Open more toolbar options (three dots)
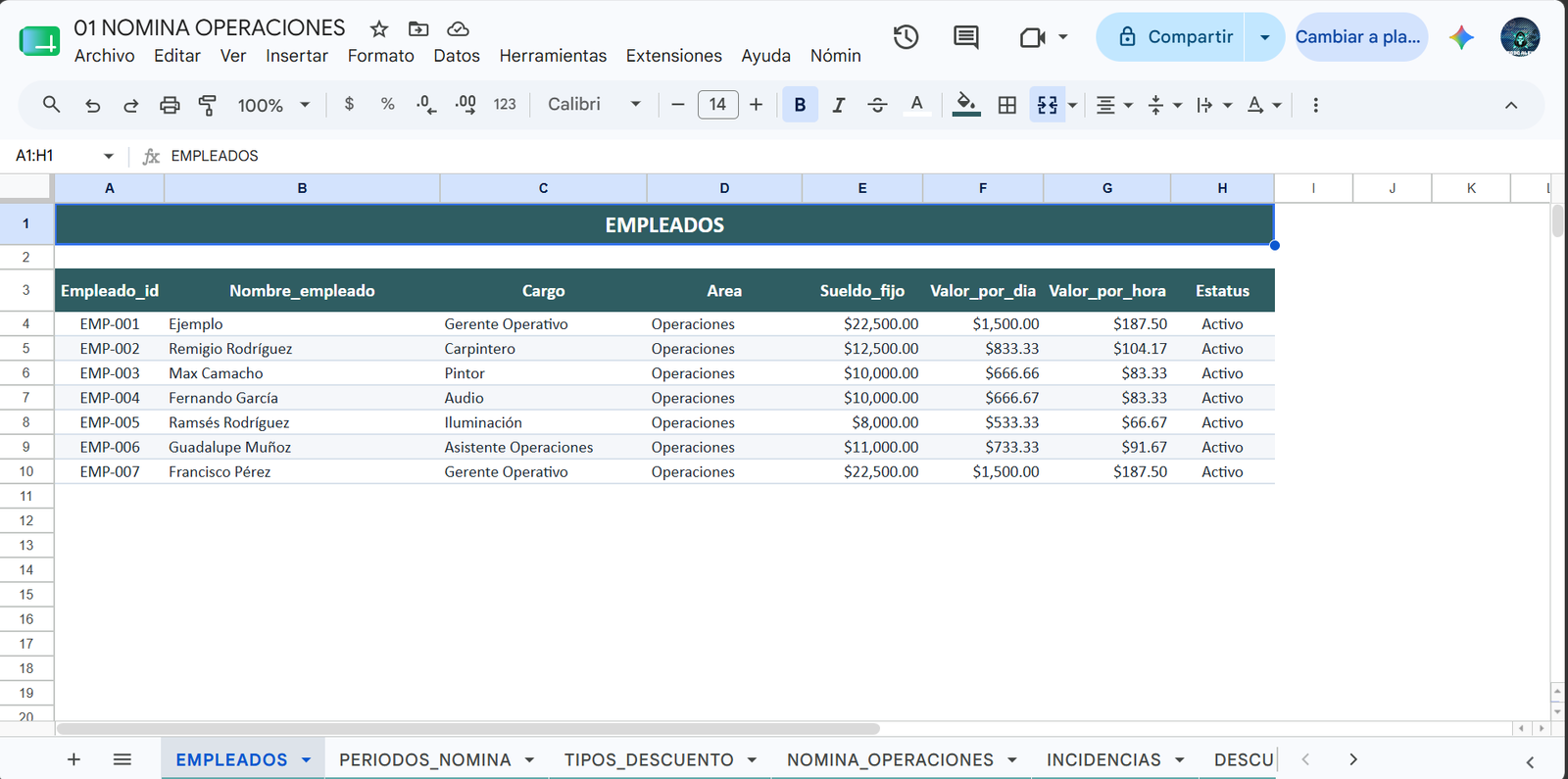Viewport: 1568px width, 779px height. coord(1315,105)
